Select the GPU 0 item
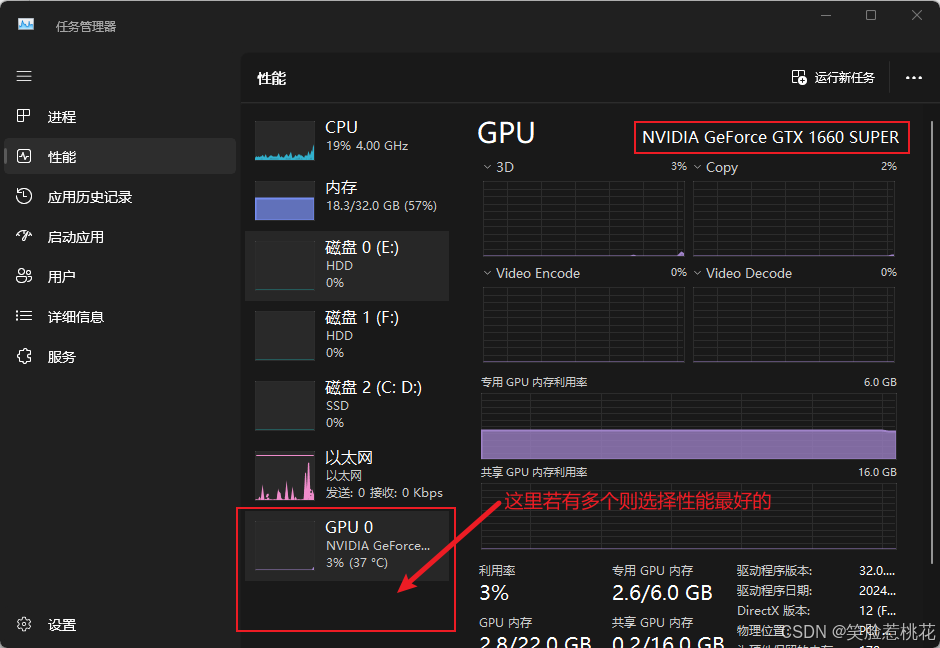Screen dimensions: 940x648 click(347, 545)
